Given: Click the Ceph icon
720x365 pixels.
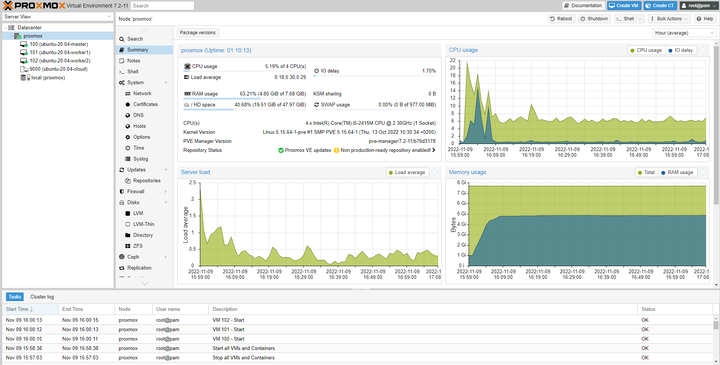Looking at the screenshot, I should 122,257.
